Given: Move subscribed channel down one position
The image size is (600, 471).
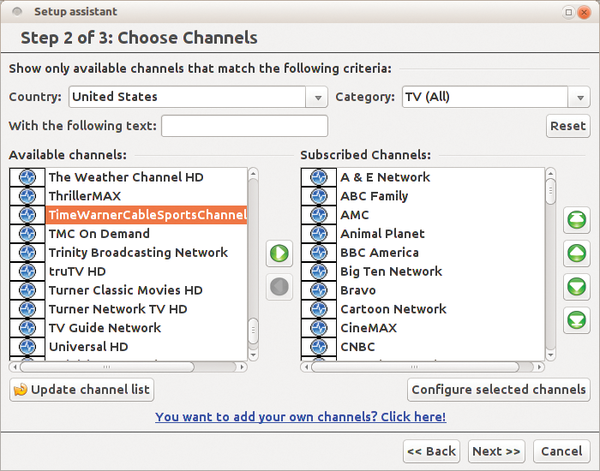Looking at the screenshot, I should tap(577, 287).
